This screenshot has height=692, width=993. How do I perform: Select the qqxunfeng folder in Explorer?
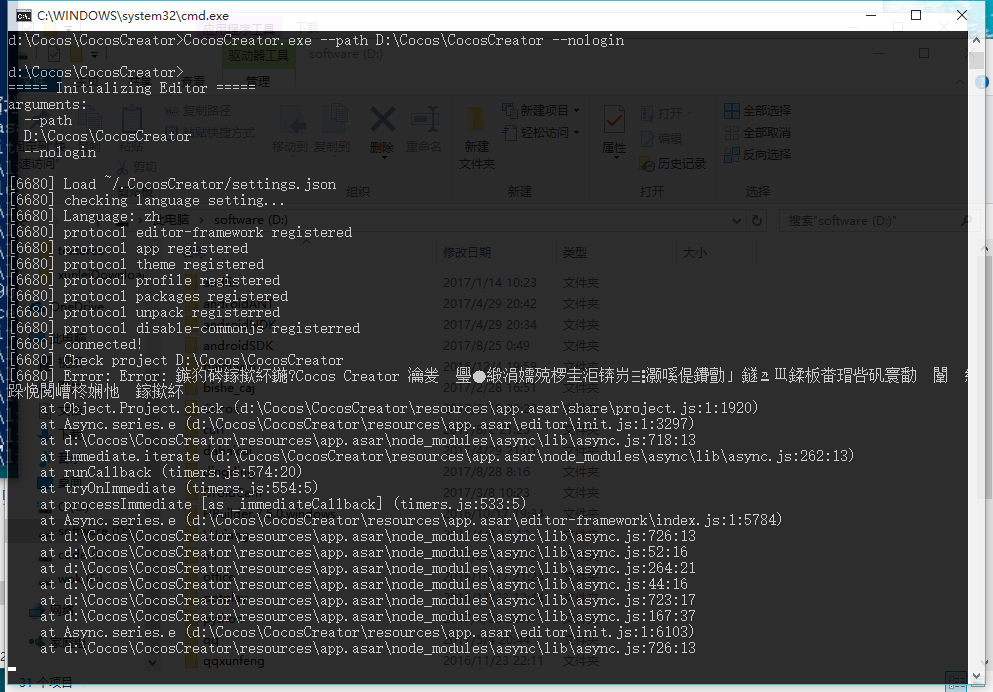234,661
